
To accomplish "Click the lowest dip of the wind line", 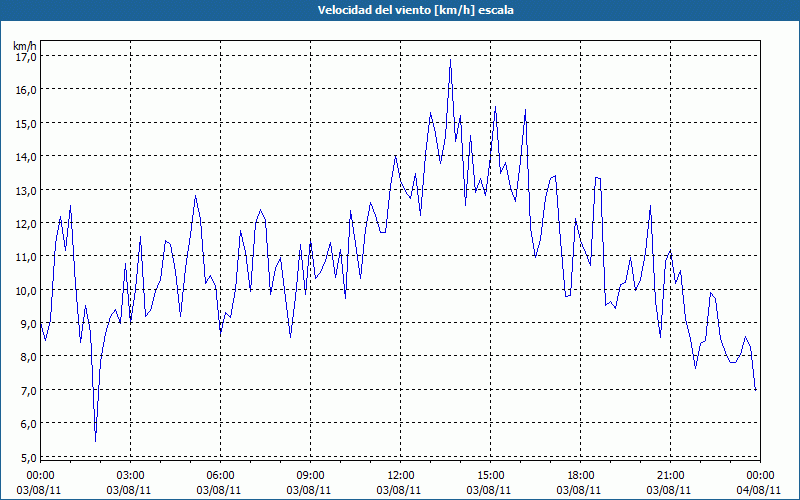I will tap(95, 440).
